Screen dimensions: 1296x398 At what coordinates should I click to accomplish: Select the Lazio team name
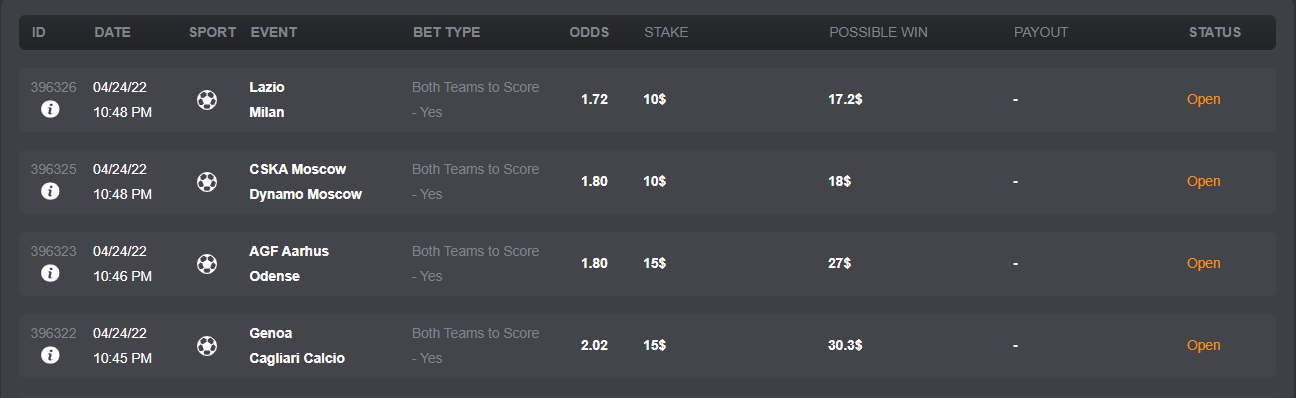pos(267,87)
